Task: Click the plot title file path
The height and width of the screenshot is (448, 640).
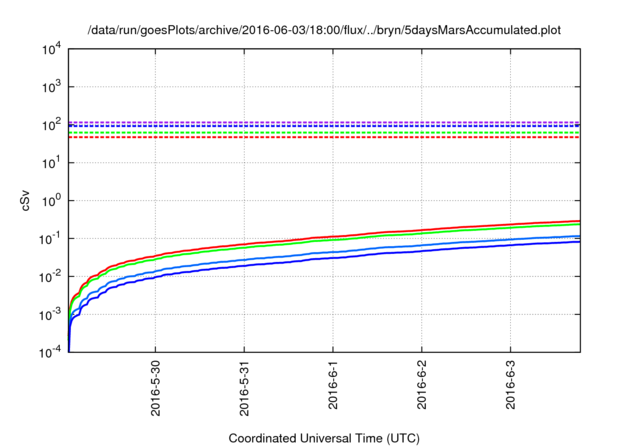Action: point(325,30)
